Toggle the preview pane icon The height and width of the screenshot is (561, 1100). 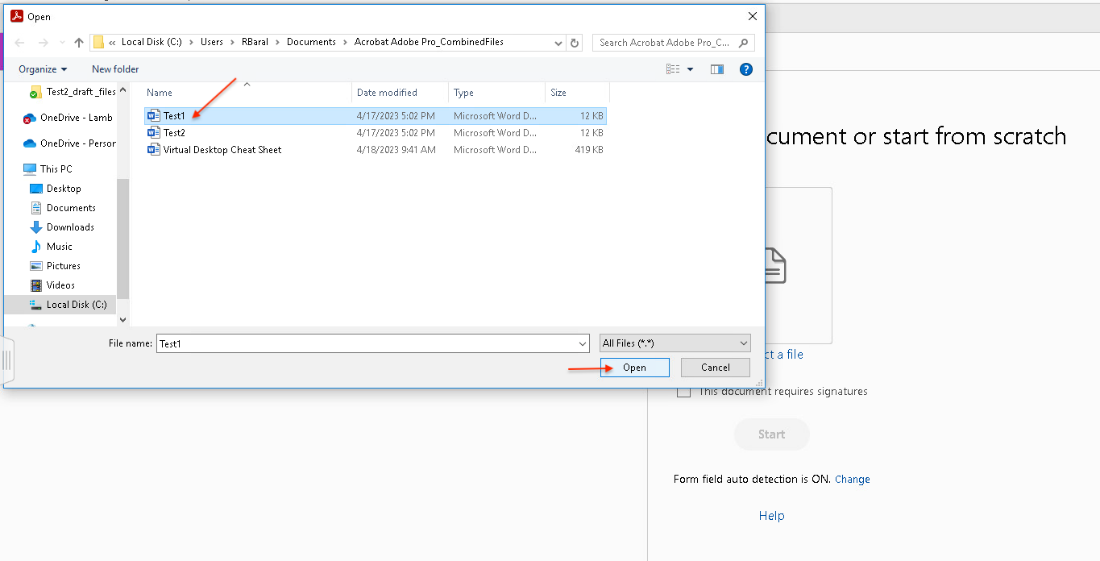coord(717,69)
